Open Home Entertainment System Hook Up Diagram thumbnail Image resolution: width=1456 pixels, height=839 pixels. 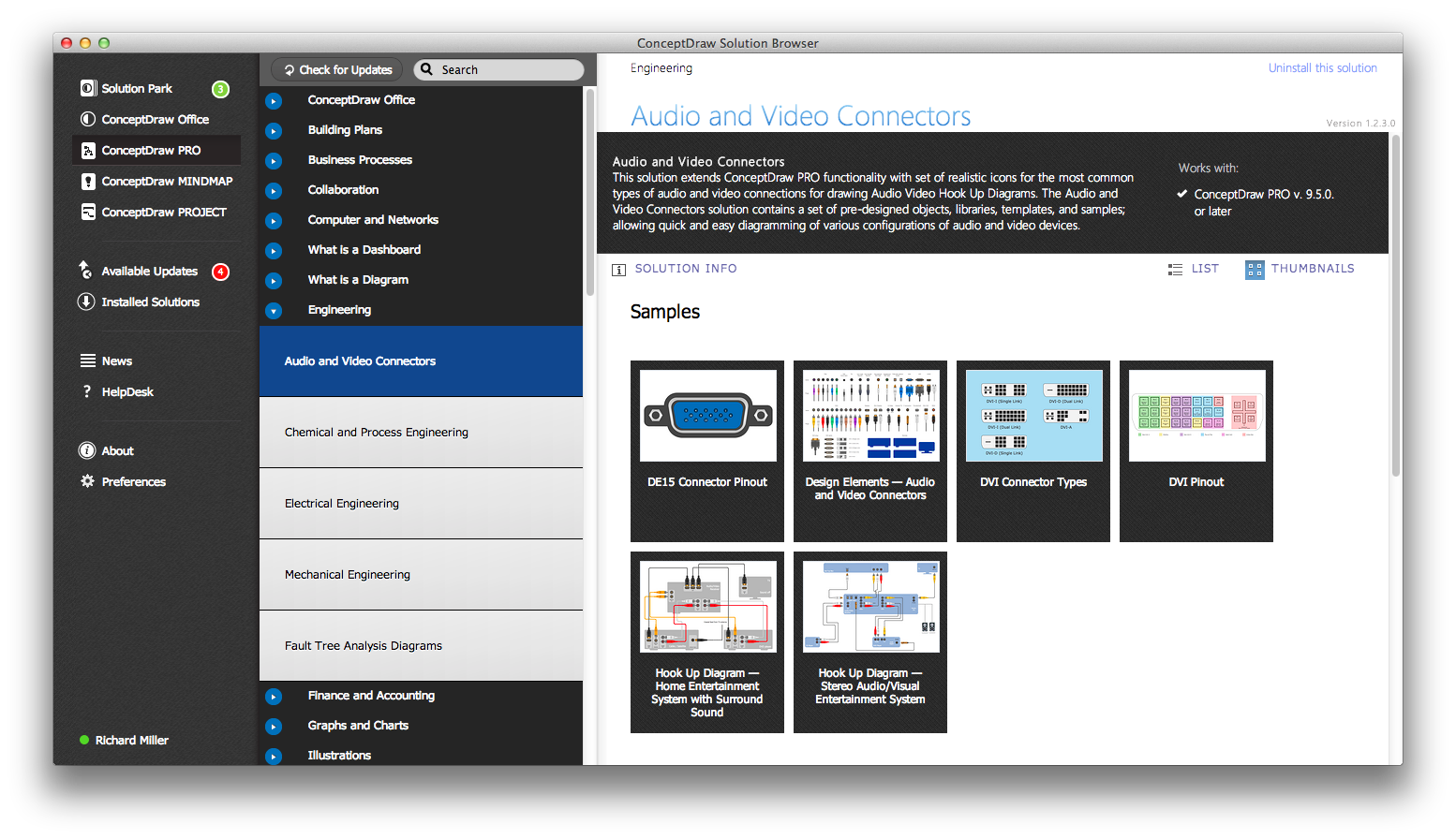coord(707,642)
